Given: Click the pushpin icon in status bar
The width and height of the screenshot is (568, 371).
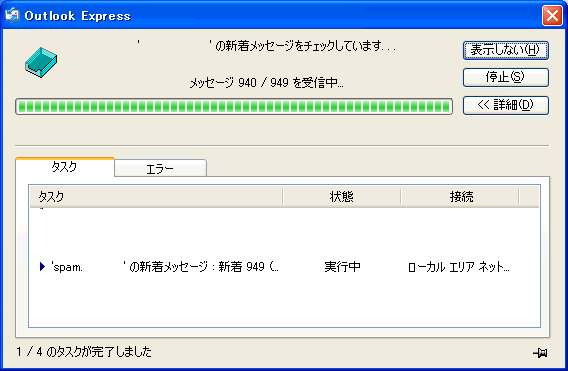Looking at the screenshot, I should point(540,353).
